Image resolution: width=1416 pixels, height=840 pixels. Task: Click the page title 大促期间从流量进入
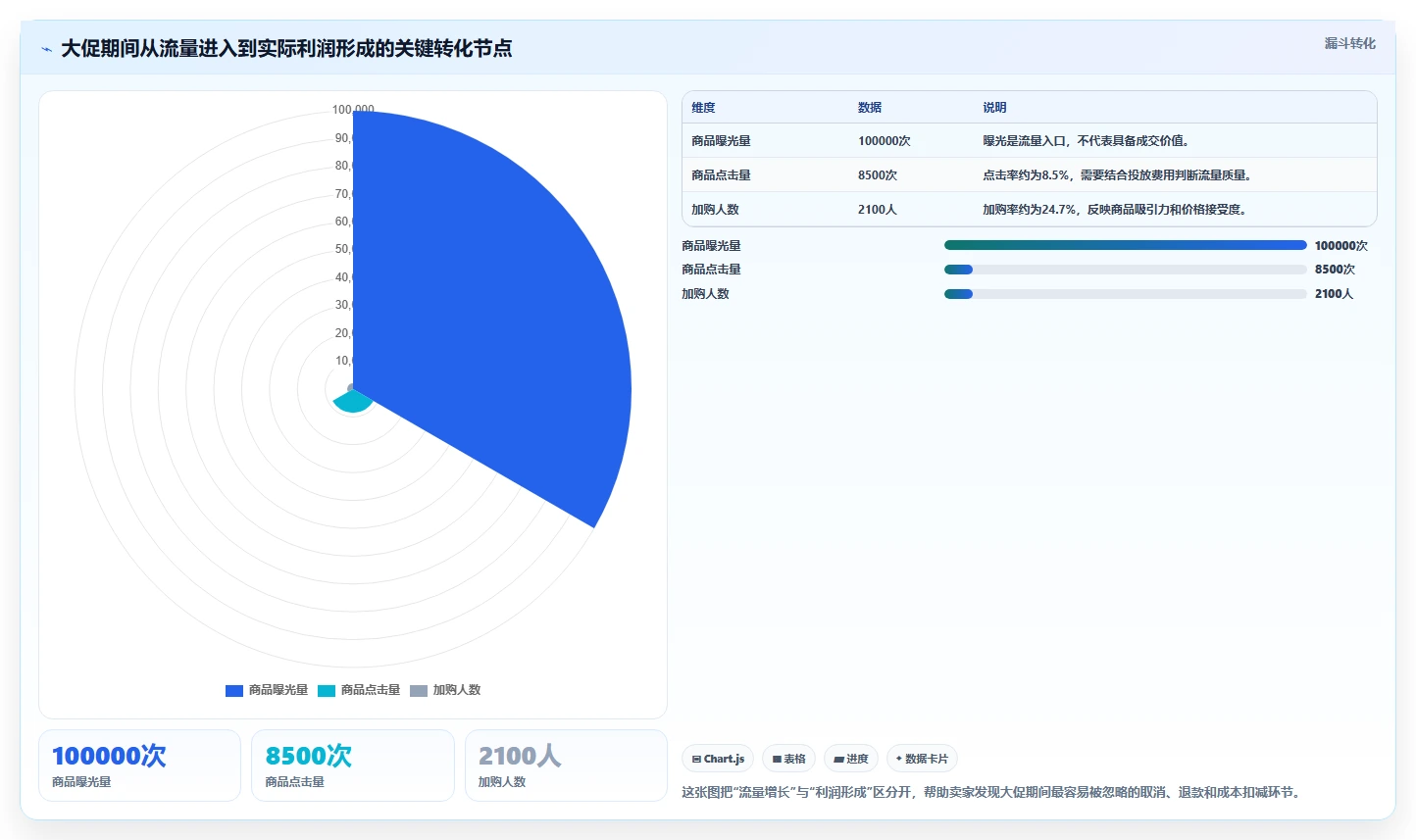point(286,49)
